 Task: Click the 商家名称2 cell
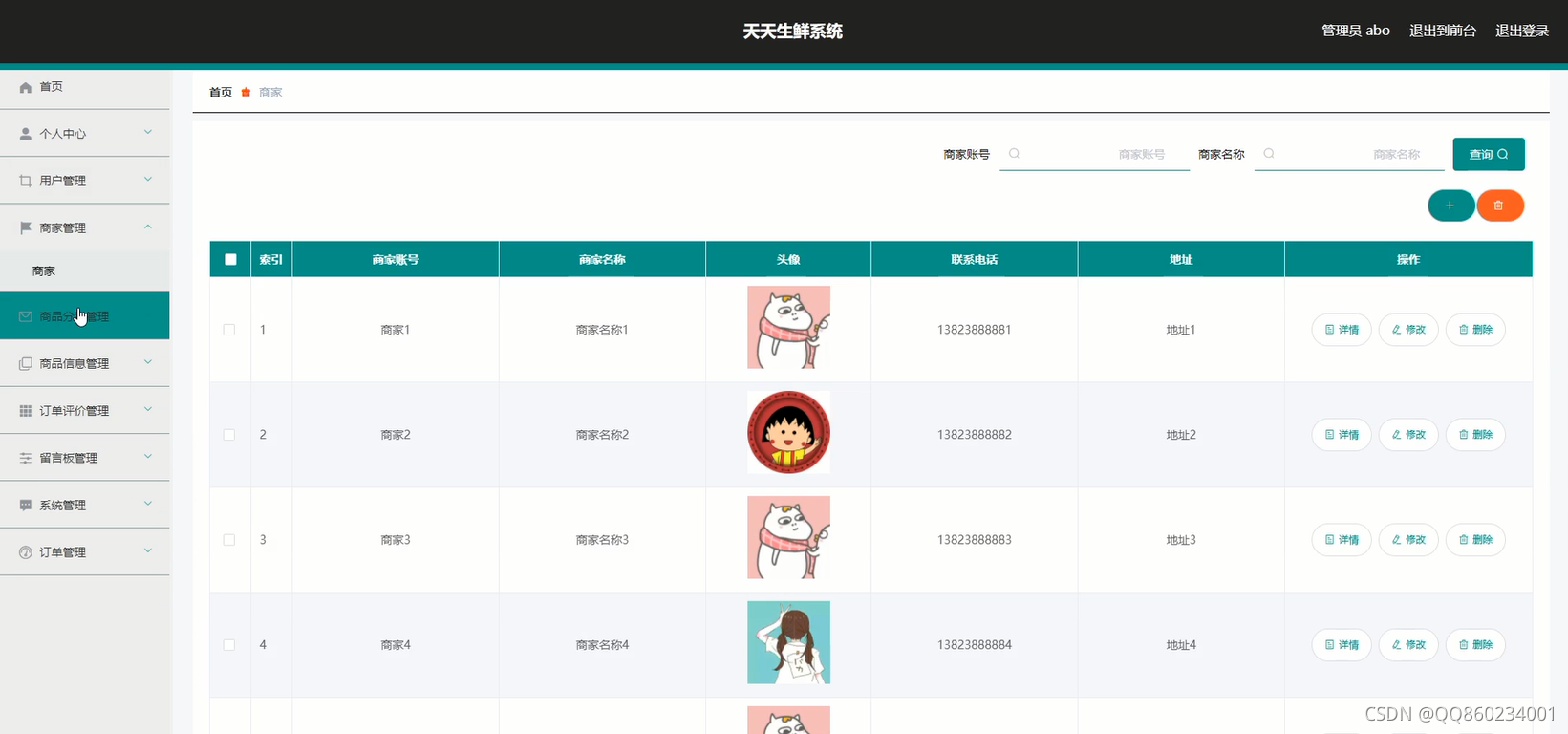[602, 435]
